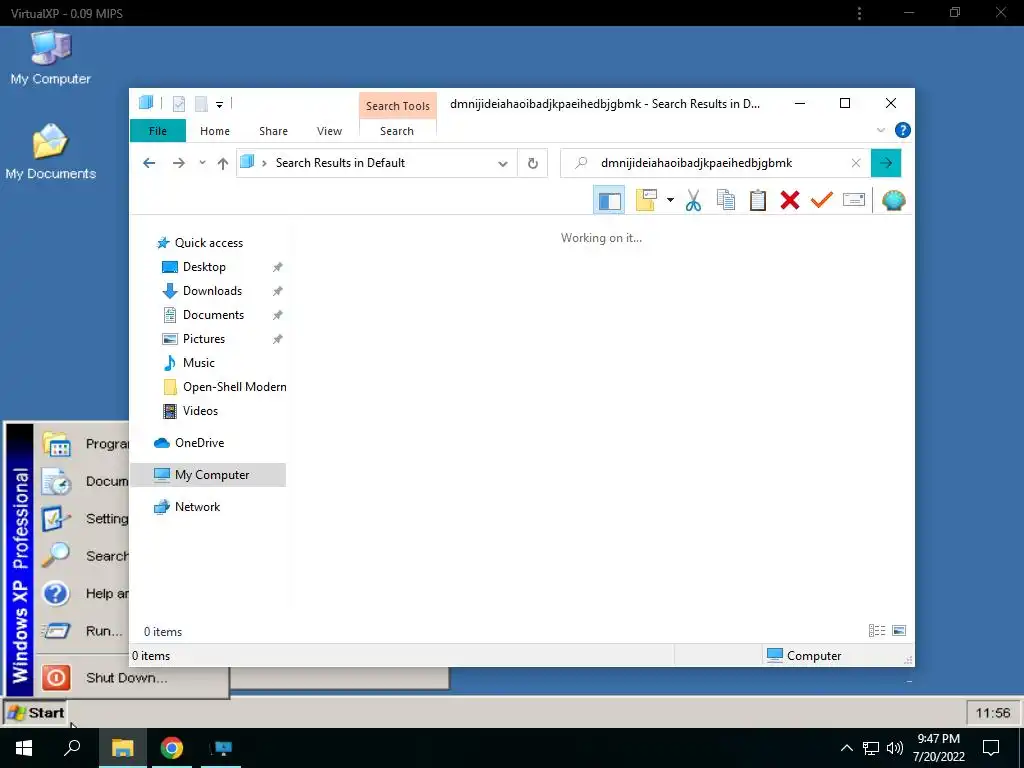
Task: Open the taskbar search magnifier
Action: pyautogui.click(x=72, y=747)
